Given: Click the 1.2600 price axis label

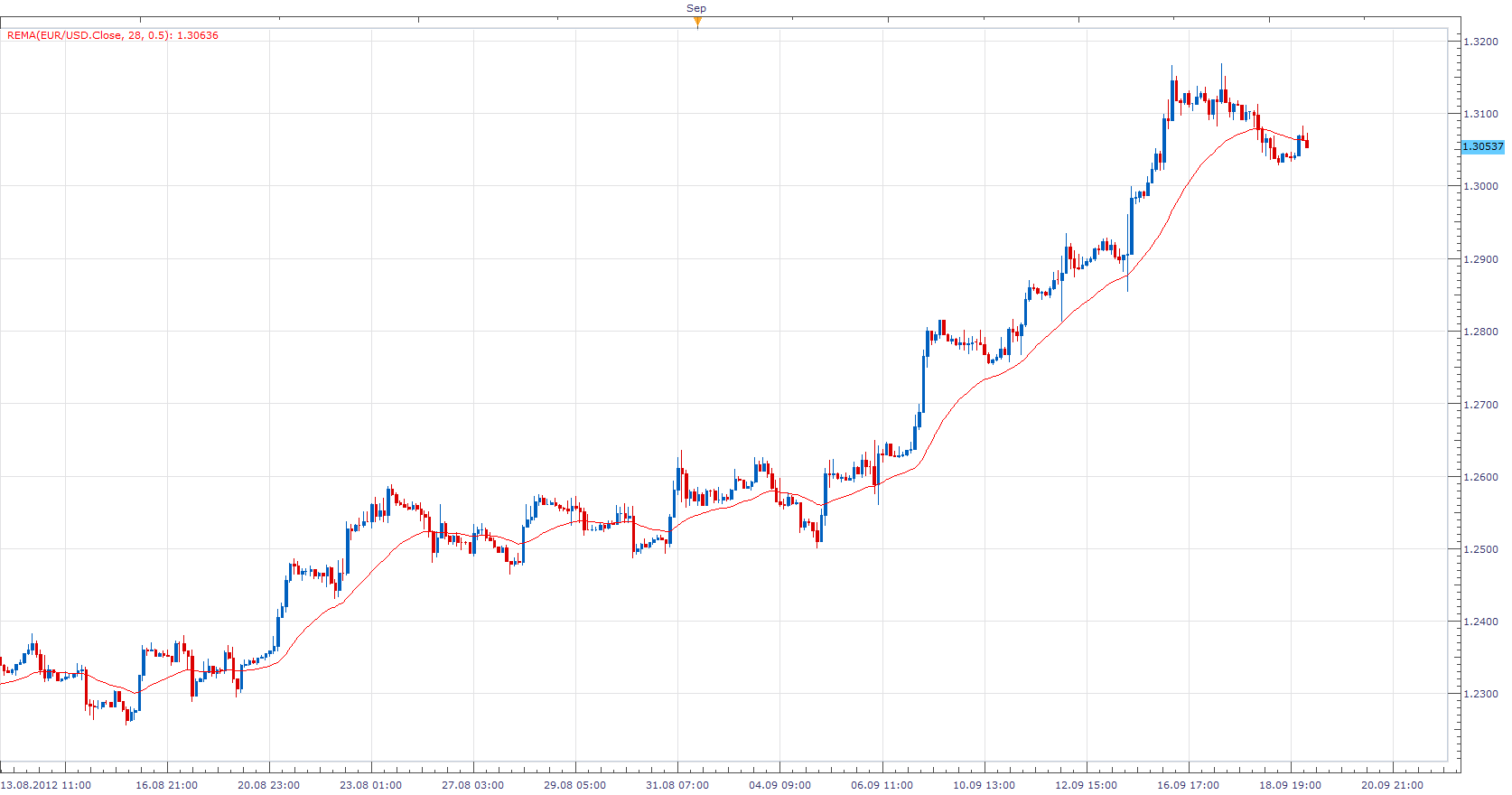Looking at the screenshot, I should coord(1480,477).
